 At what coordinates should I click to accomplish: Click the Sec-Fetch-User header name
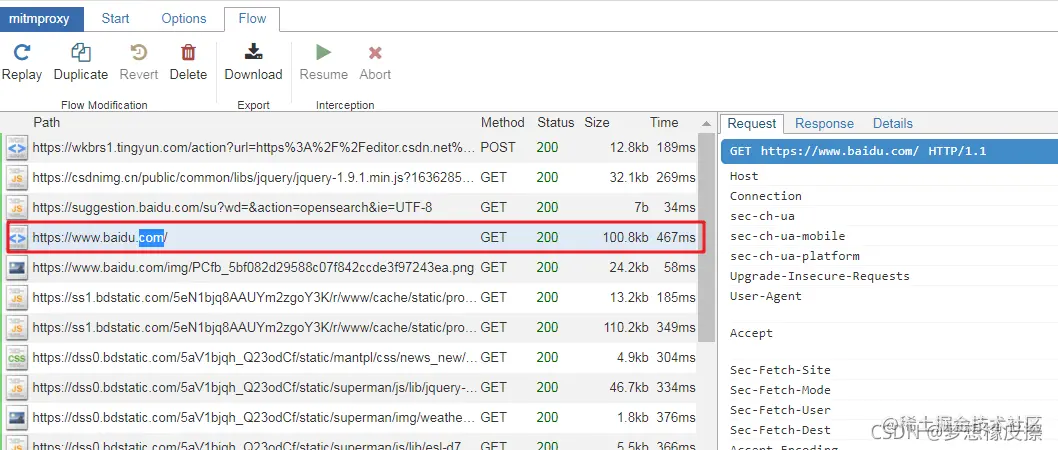[x=780, y=410]
